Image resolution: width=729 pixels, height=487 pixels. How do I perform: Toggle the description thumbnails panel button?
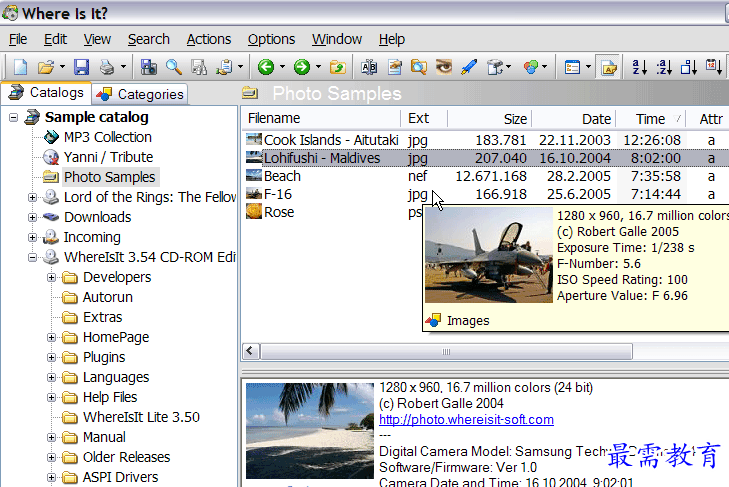[609, 67]
